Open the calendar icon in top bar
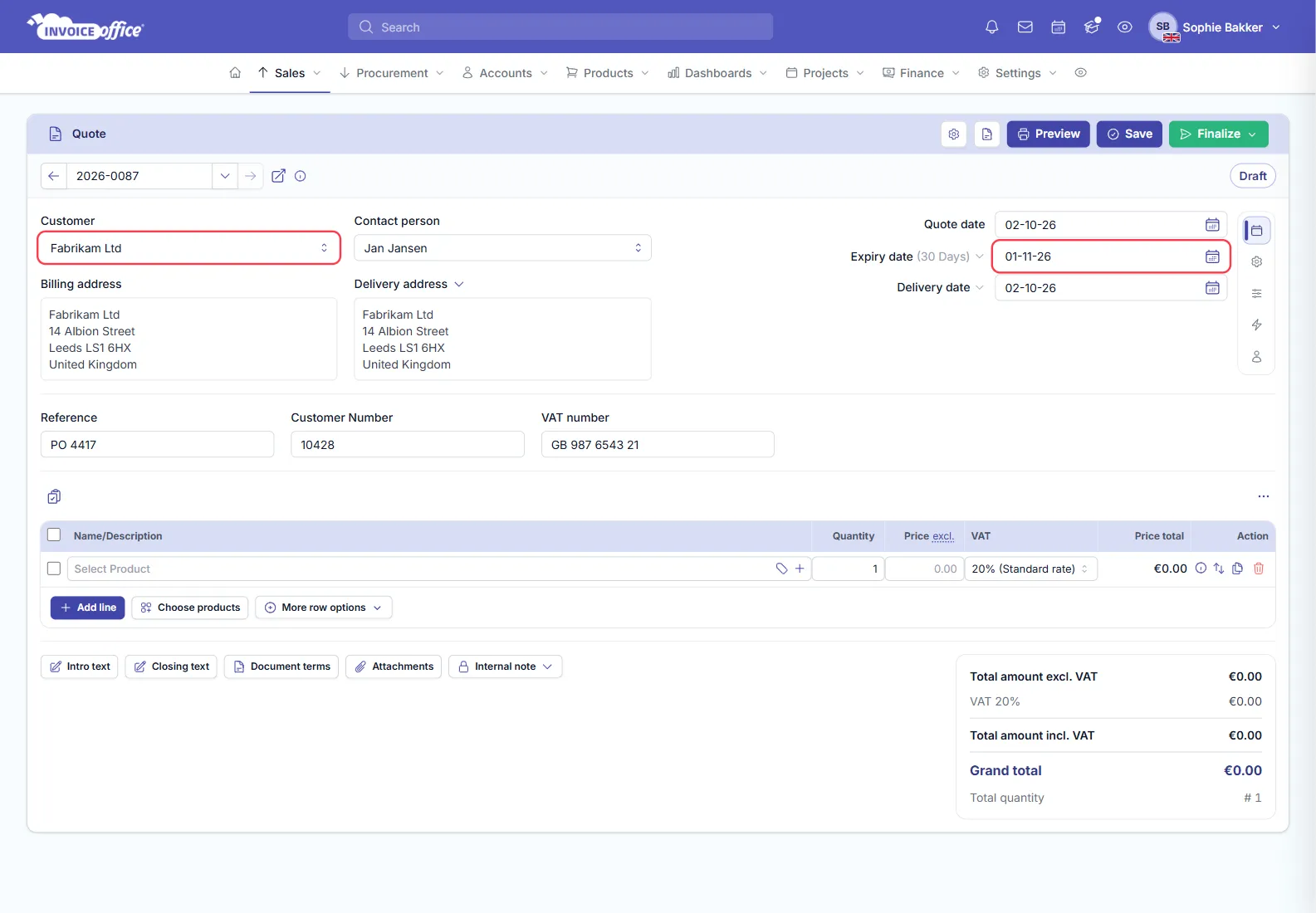 point(1058,27)
